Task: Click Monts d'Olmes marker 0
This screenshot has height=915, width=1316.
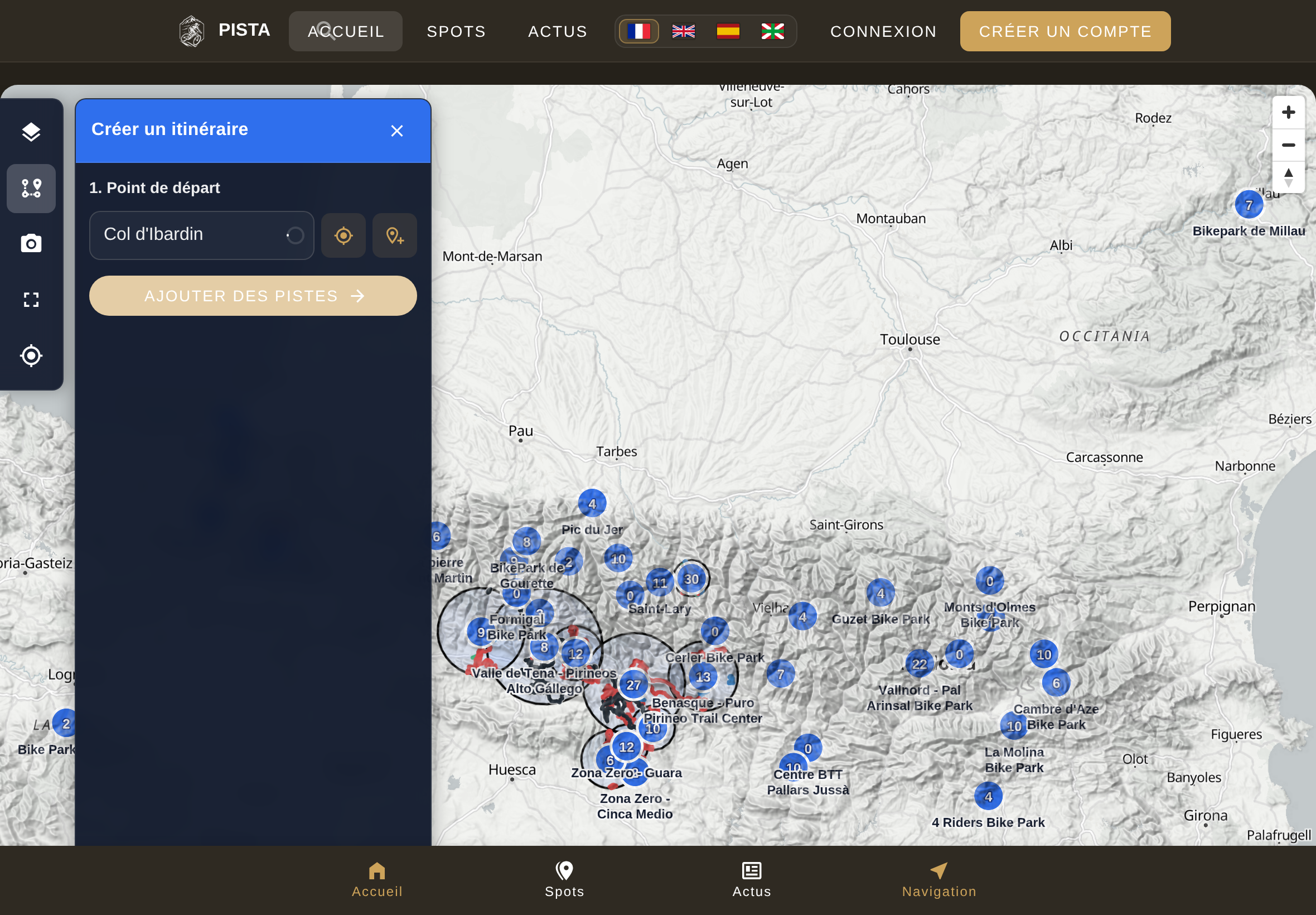Action: [x=990, y=581]
